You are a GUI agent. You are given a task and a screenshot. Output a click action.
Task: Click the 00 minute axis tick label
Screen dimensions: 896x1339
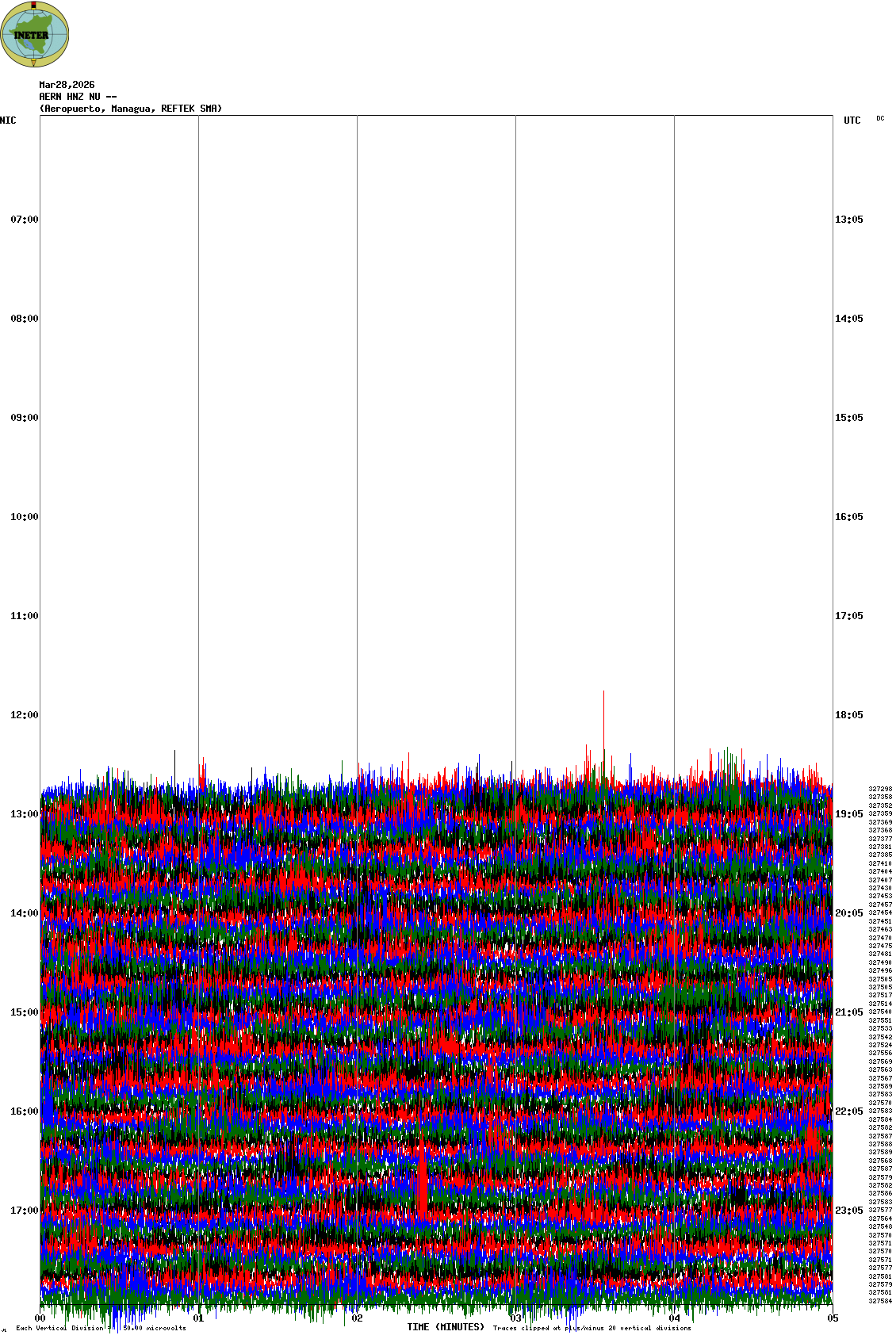[40, 1318]
